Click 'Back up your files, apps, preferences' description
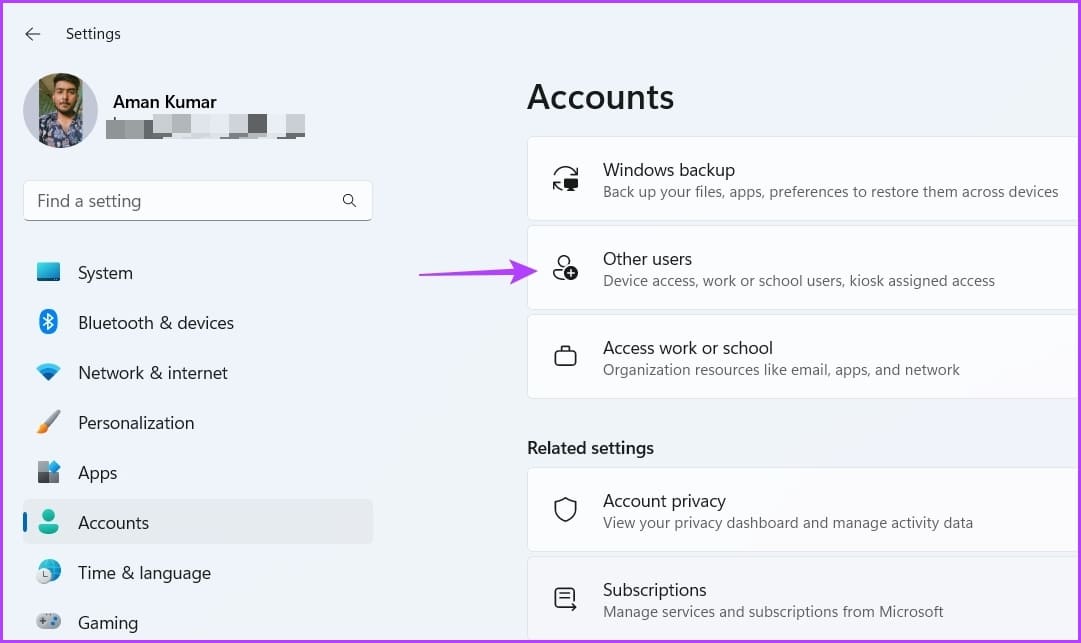1081x643 pixels. coord(831,192)
